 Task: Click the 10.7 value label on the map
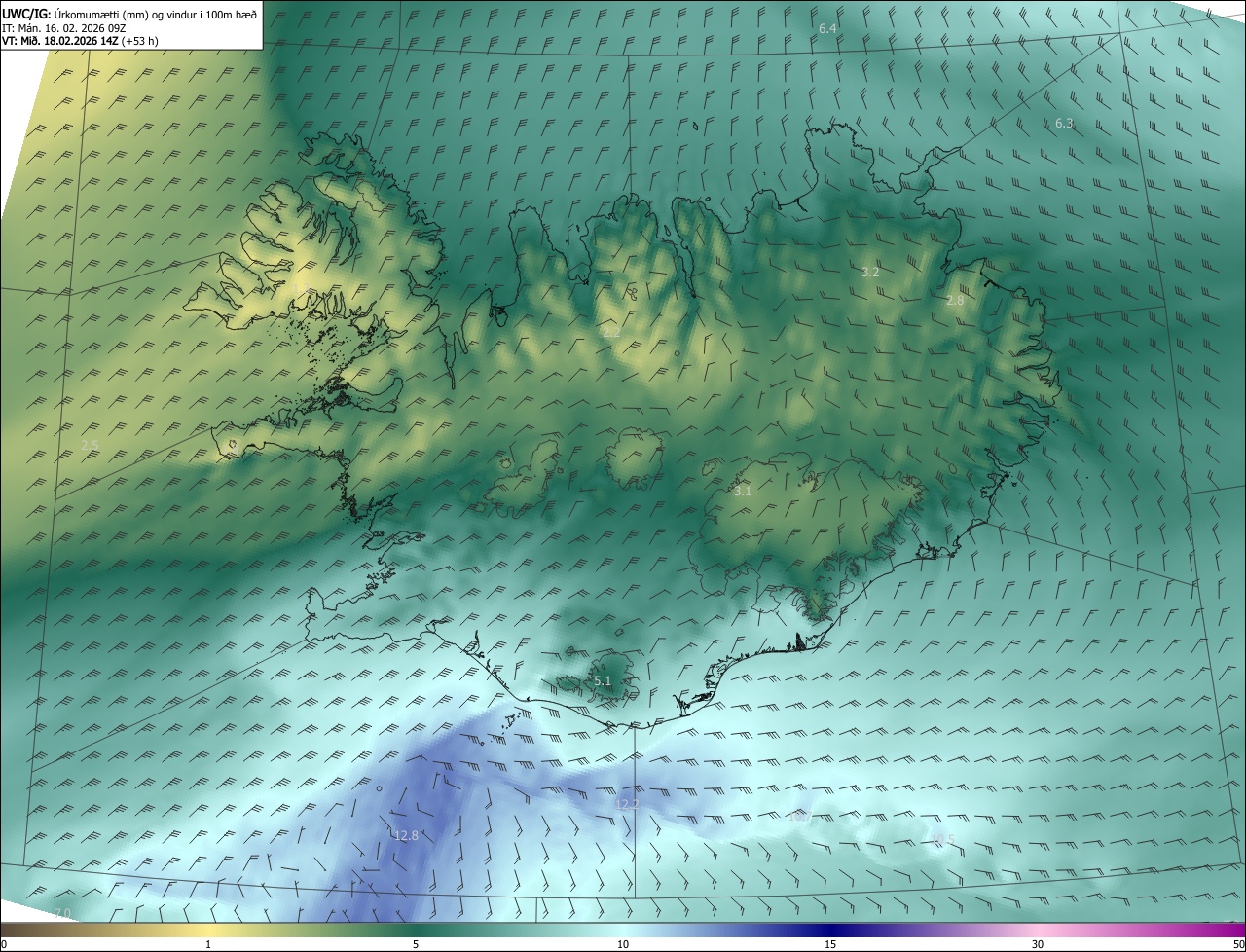(x=799, y=816)
